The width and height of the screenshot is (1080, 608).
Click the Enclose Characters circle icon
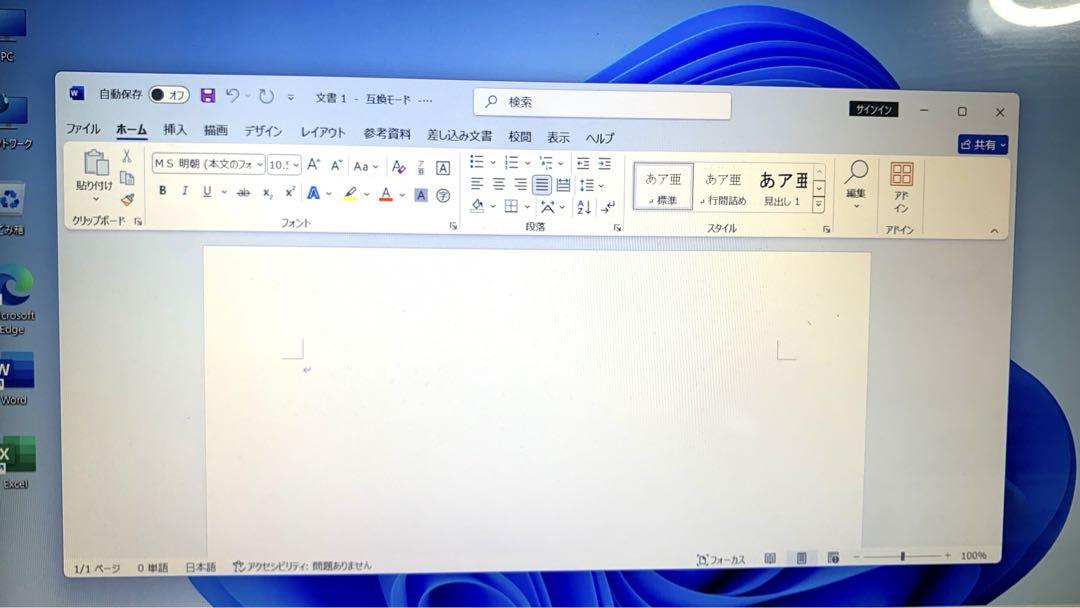point(443,196)
